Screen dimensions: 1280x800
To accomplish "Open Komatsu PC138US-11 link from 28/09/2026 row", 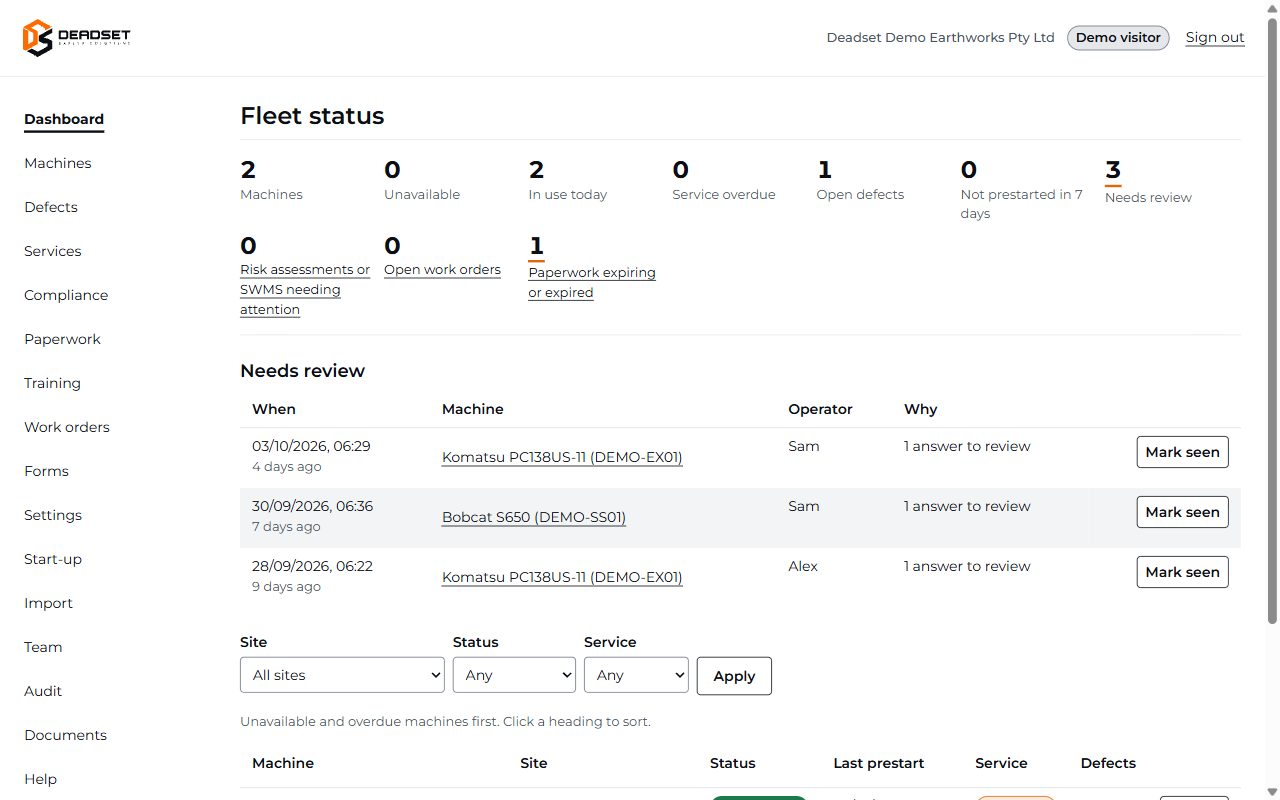I will tap(562, 578).
